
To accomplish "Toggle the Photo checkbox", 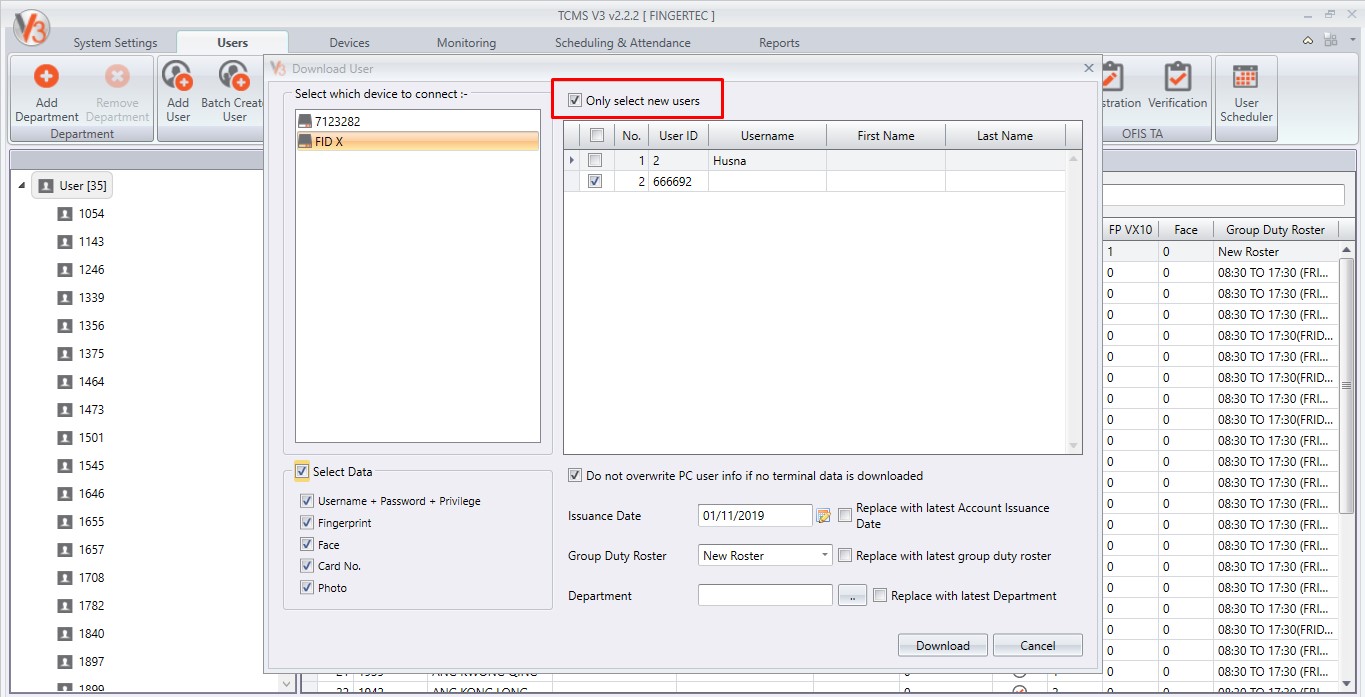I will [307, 588].
